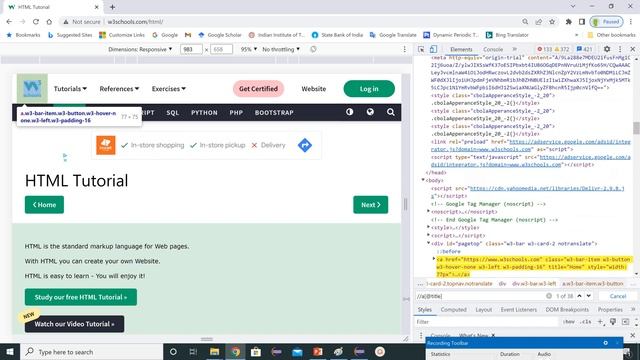Select div.w3-bar.w3-left breadcrumb
Image resolution: width=640 pixels, height=360 pixels.
tap(534, 283)
